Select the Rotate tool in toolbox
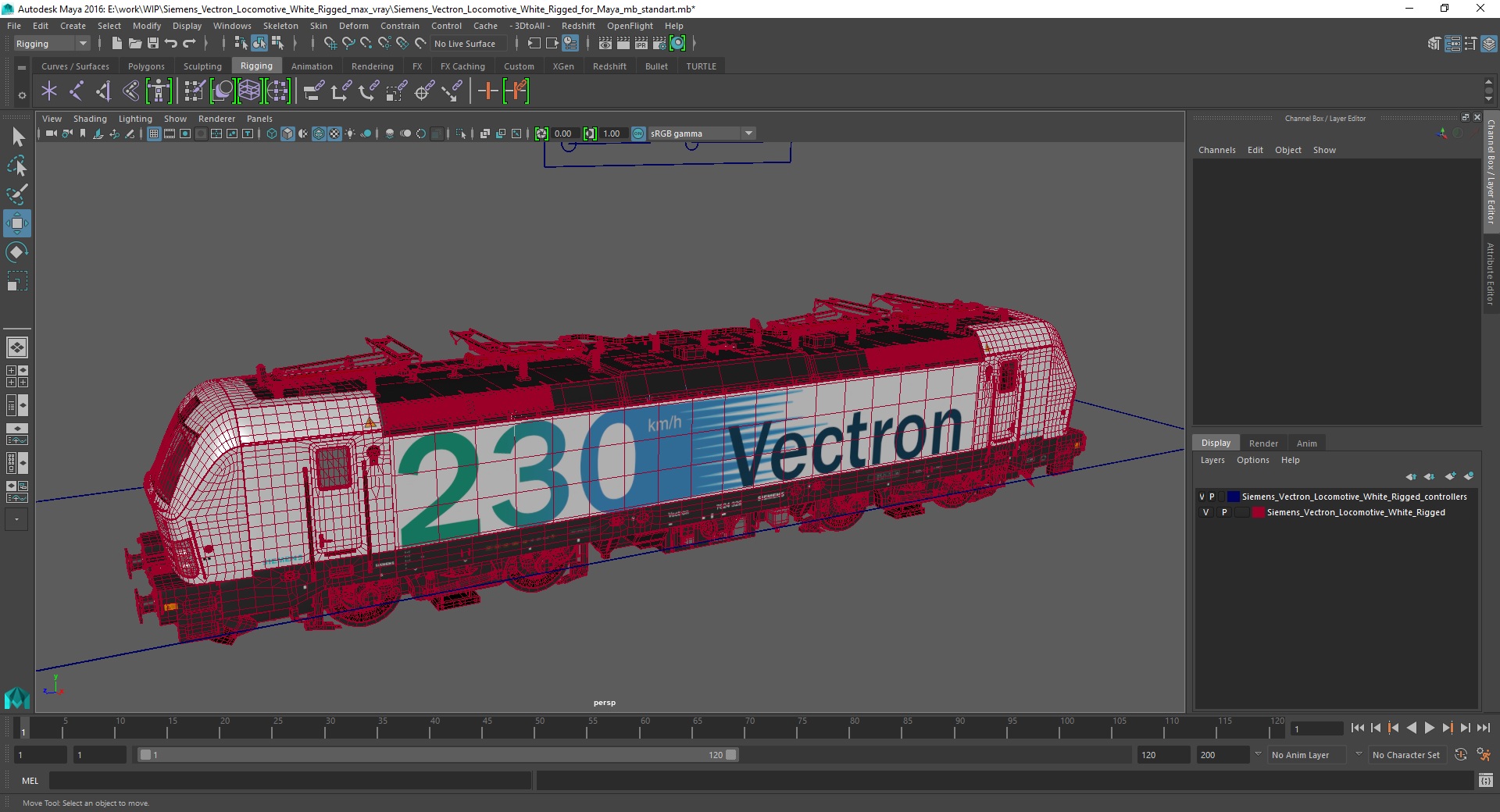 click(x=17, y=252)
